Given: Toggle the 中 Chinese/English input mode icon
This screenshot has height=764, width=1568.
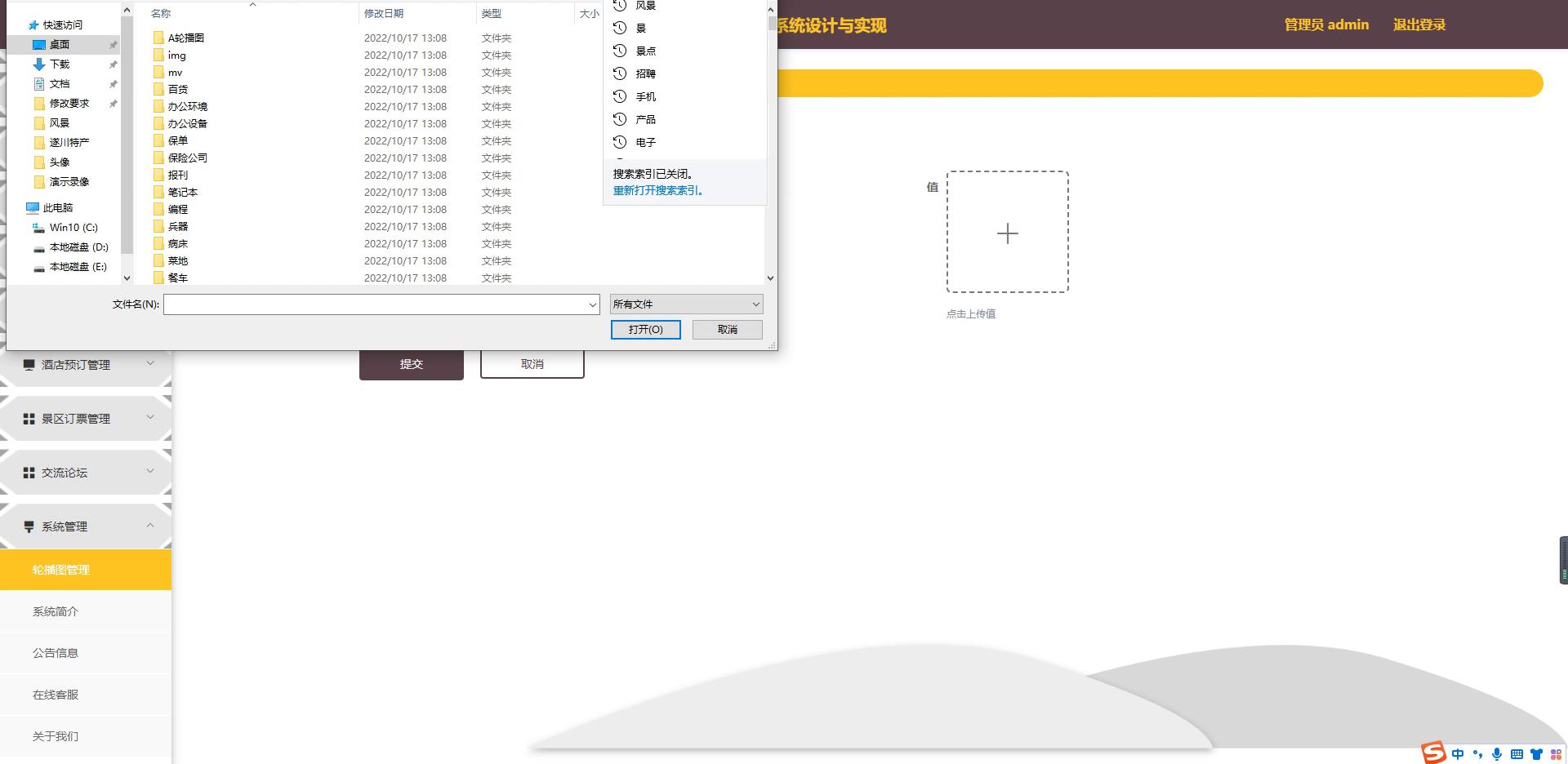Looking at the screenshot, I should click(x=1458, y=754).
